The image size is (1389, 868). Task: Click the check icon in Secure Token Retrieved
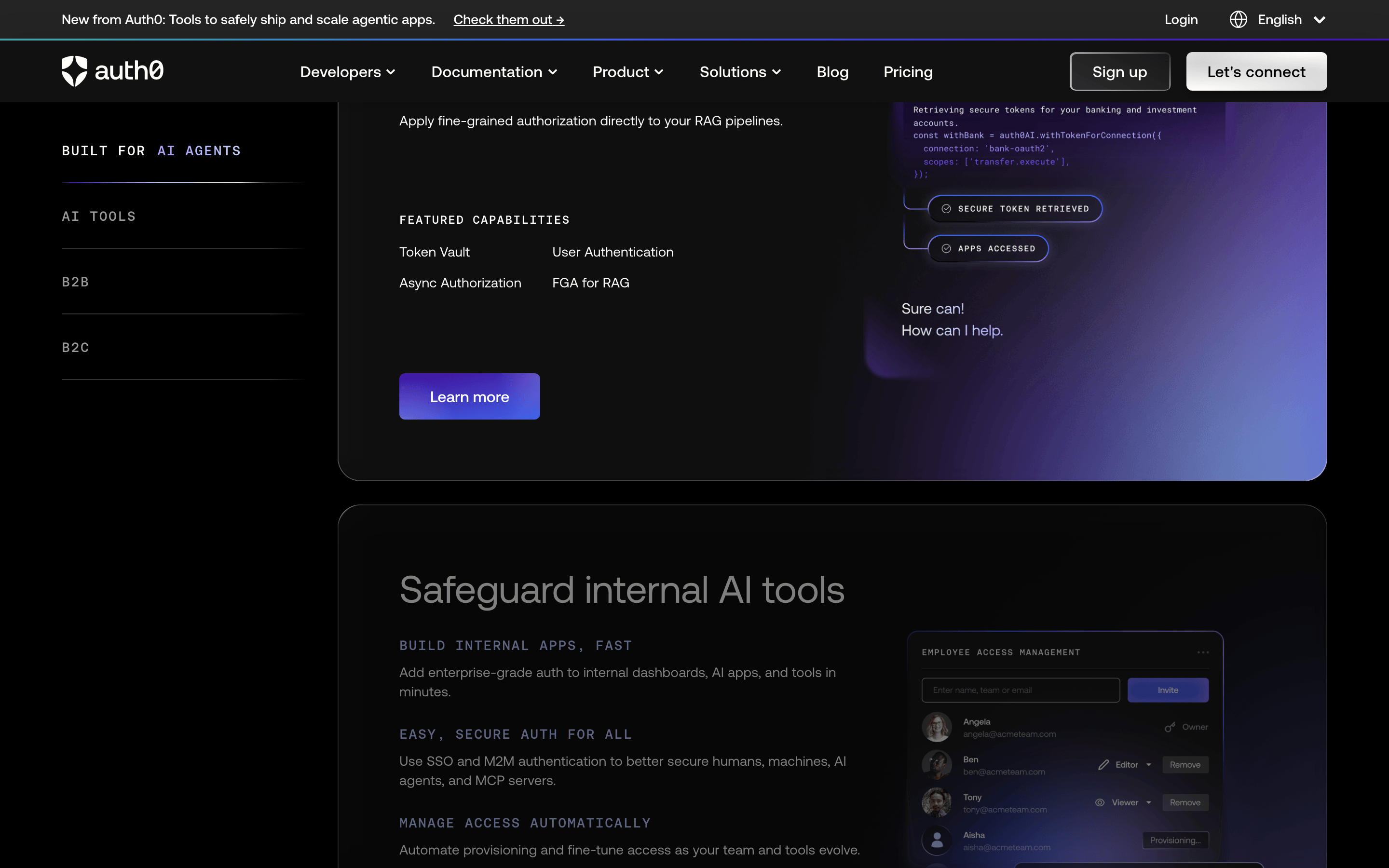[x=946, y=209]
